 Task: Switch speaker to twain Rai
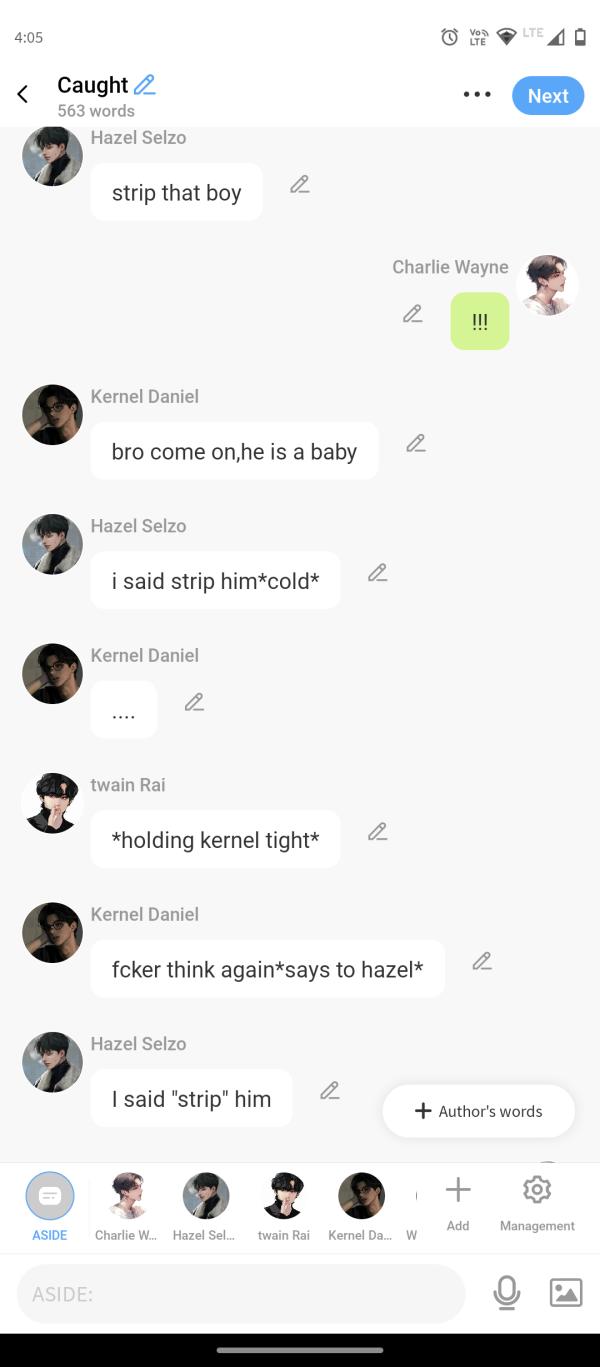point(284,1205)
